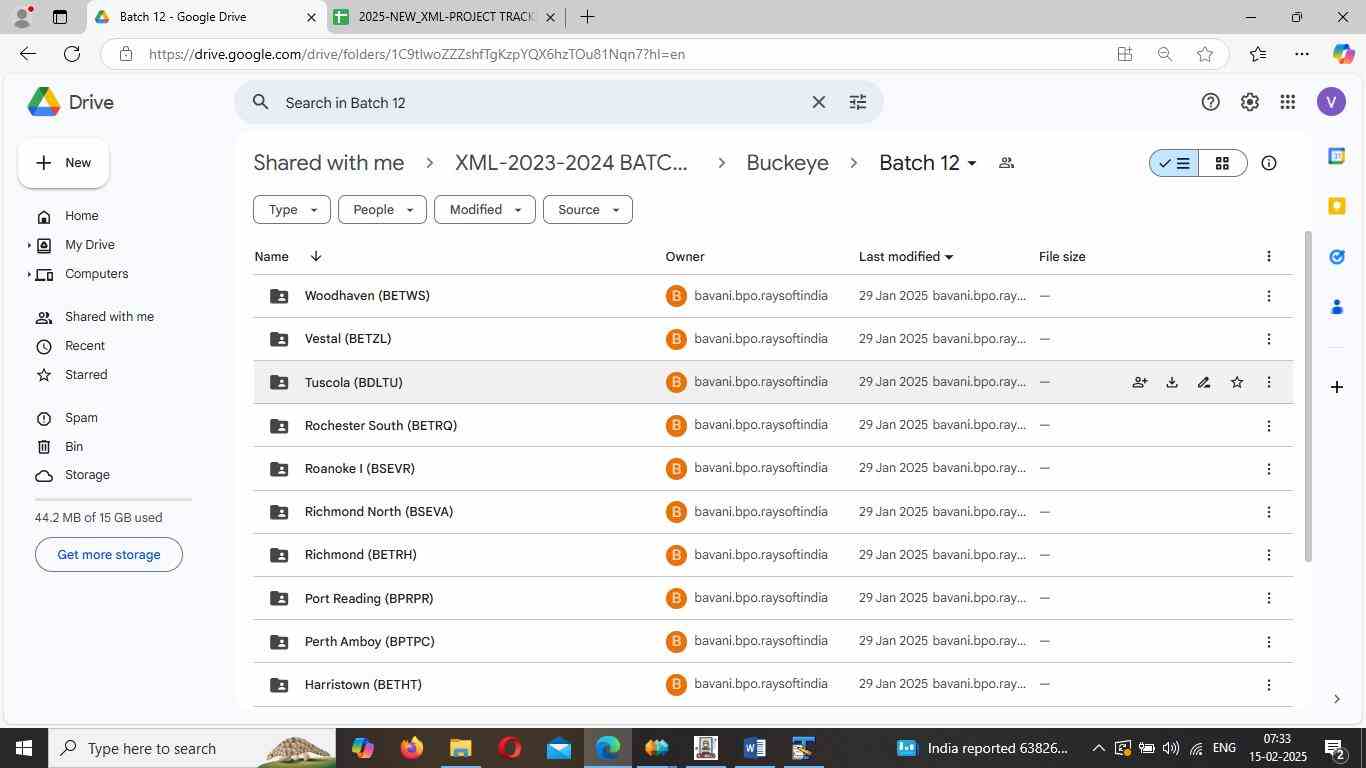This screenshot has height=768, width=1366.
Task: Open more actions for Port Reading (BPRPR)
Action: pyautogui.click(x=1268, y=598)
